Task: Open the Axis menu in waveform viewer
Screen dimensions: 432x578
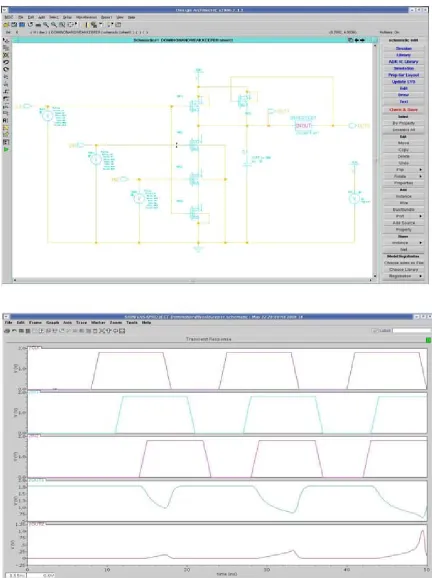Action: point(67,323)
